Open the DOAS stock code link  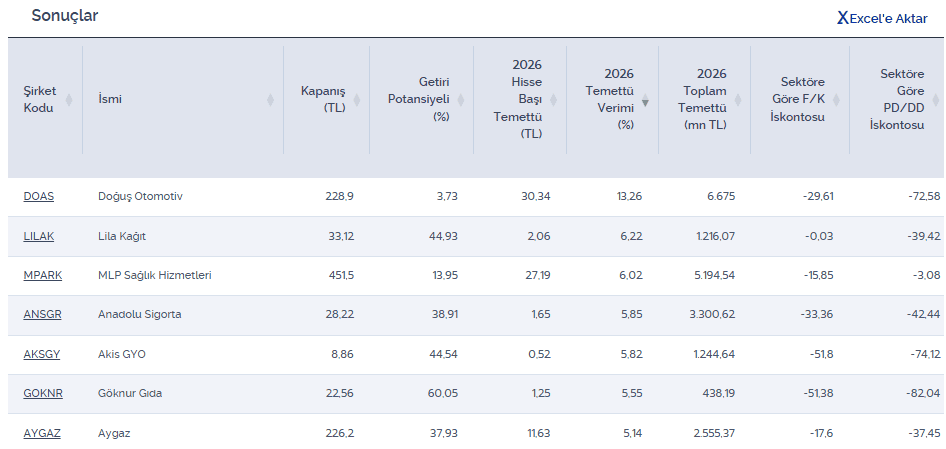coord(38,197)
